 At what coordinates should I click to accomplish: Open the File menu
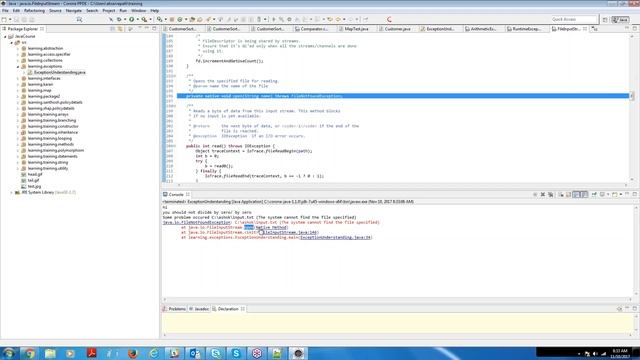click(5, 11)
